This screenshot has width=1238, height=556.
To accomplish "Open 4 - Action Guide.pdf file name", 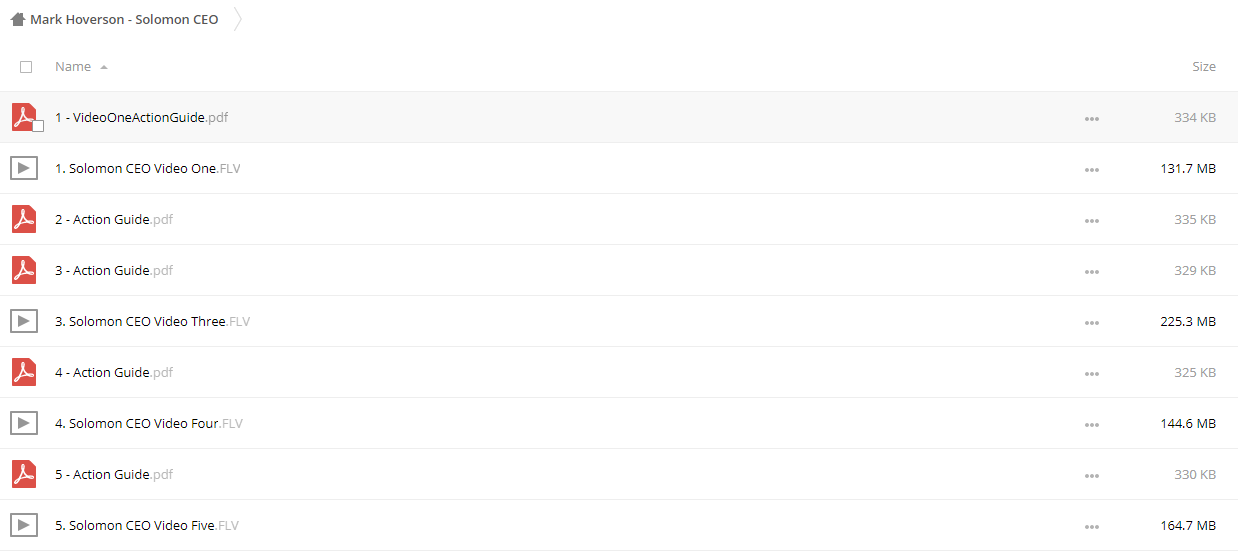I will point(114,372).
